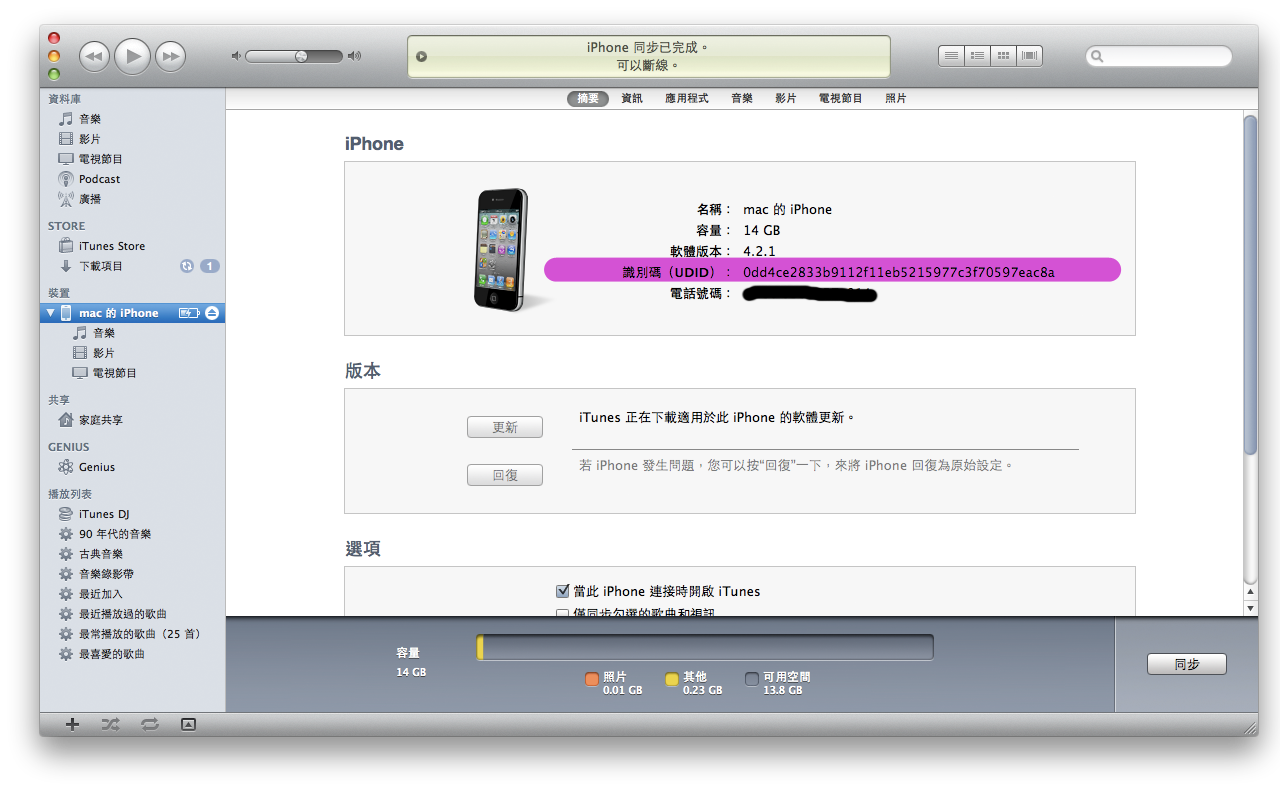Click the Previous track rewind button
Image resolution: width=1280 pixels, height=791 pixels.
tap(94, 56)
